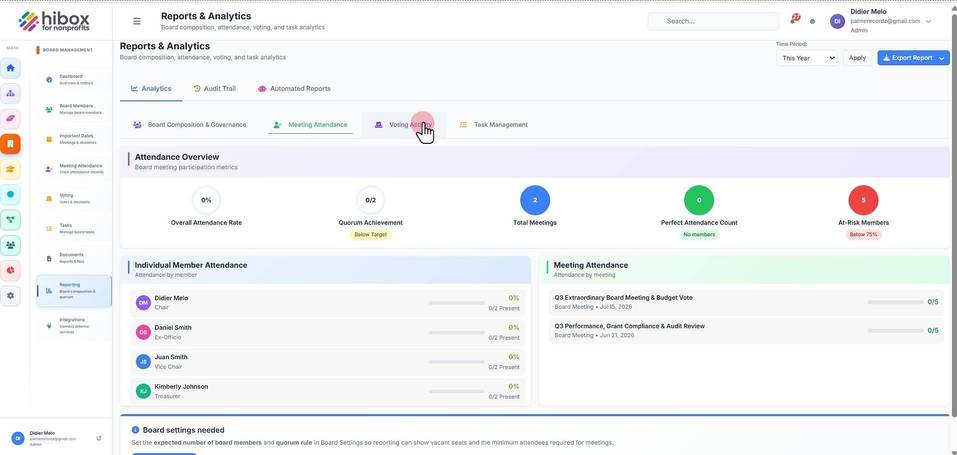The image size is (957, 455).
Task: Focus the Search field
Action: pyautogui.click(x=713, y=21)
